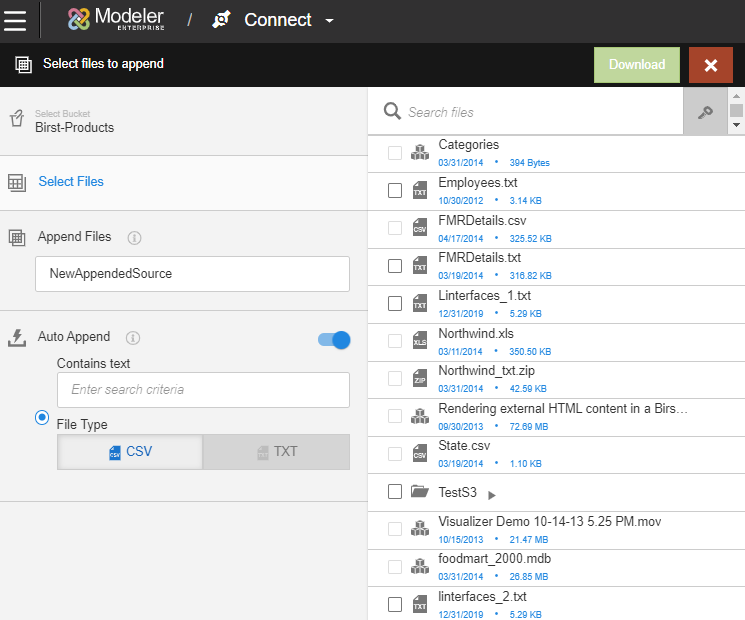Viewport: 745px width, 620px height.
Task: Open the Select Files link
Action: (71, 182)
